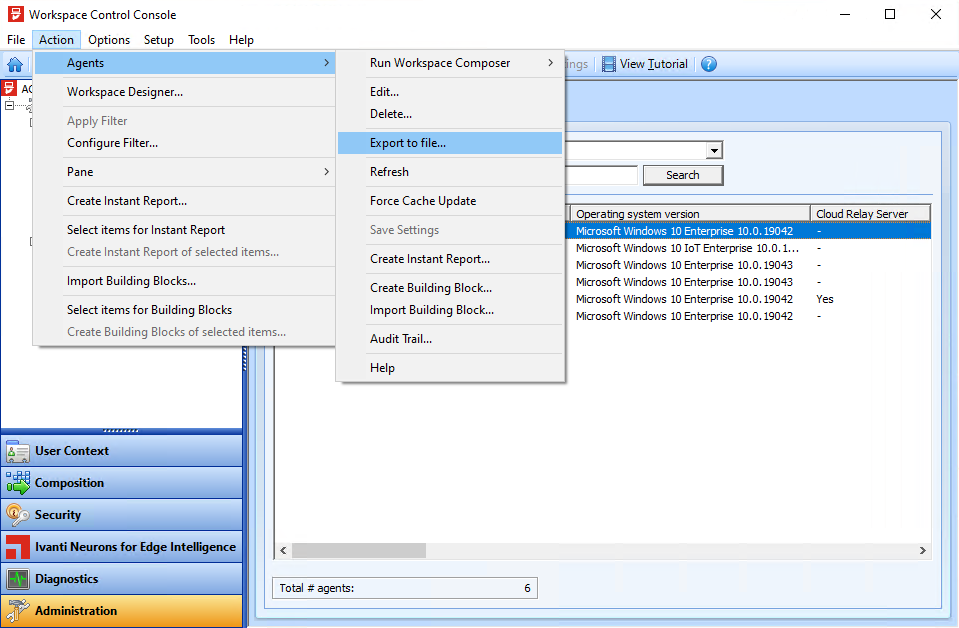Open the Tools menu
This screenshot has width=959, height=628.
coord(201,40)
